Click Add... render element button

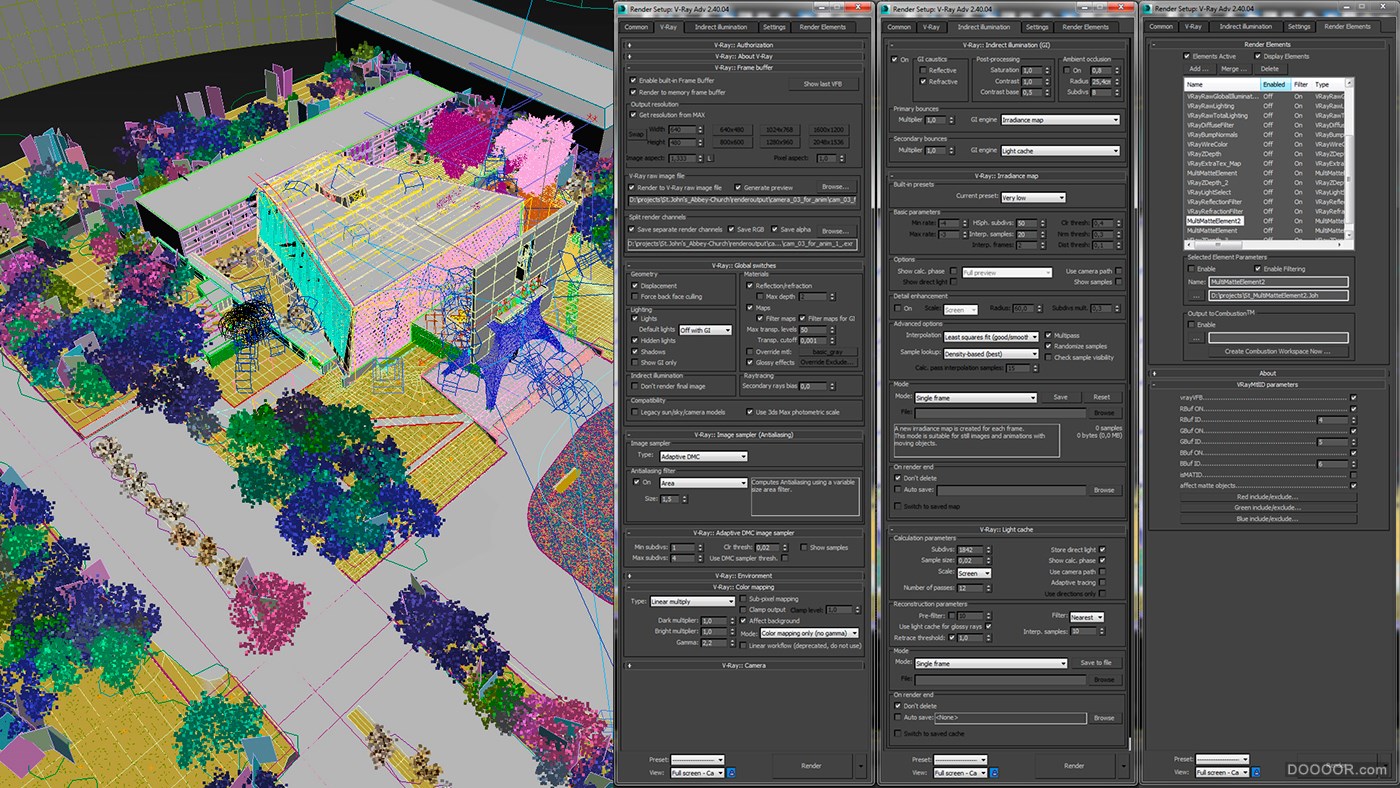point(1198,69)
